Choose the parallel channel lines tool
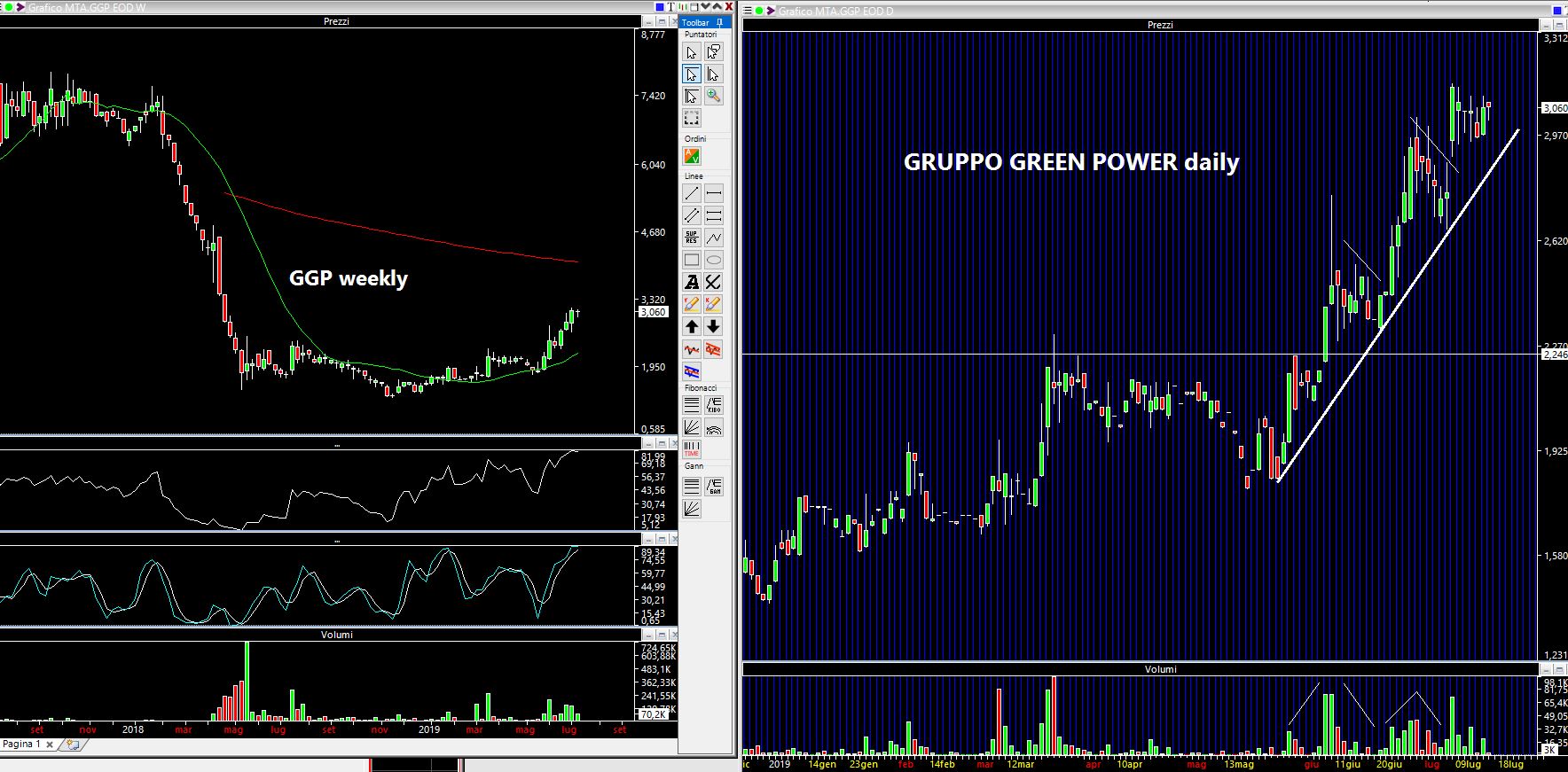1568x772 pixels. point(692,215)
